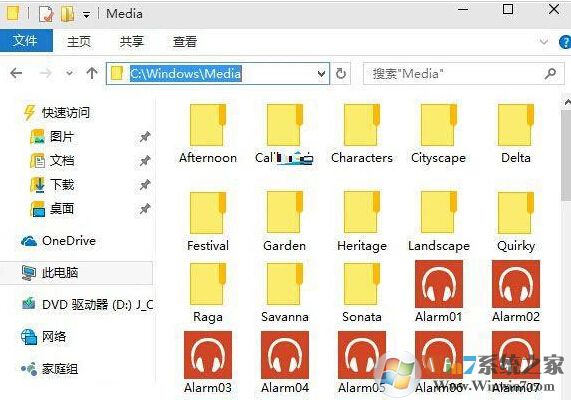Screen dimensions: 571x400
Task: Open the Savanna folder
Action: pyautogui.click(x=284, y=293)
